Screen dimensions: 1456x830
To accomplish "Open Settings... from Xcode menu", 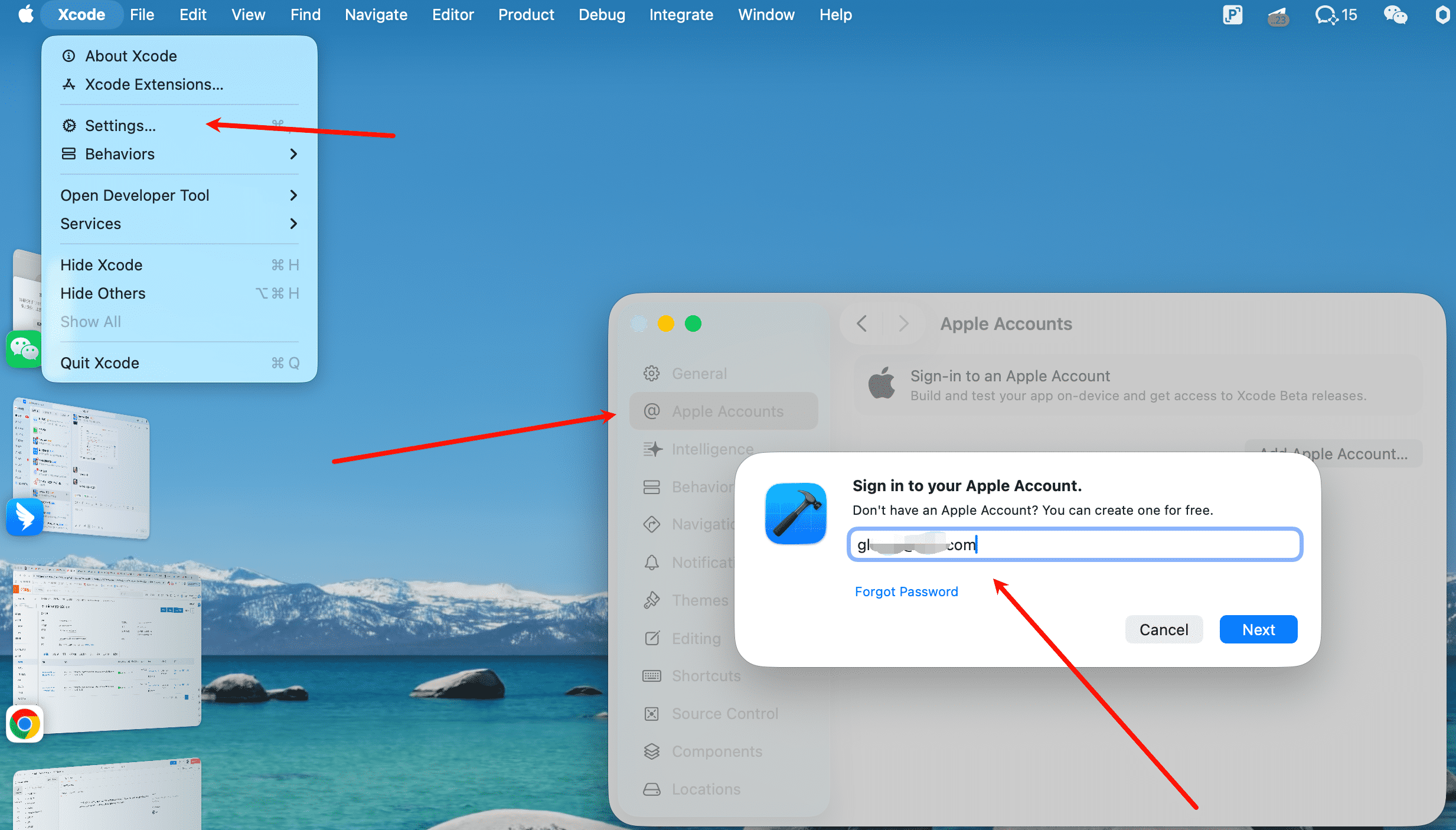I will 120,126.
